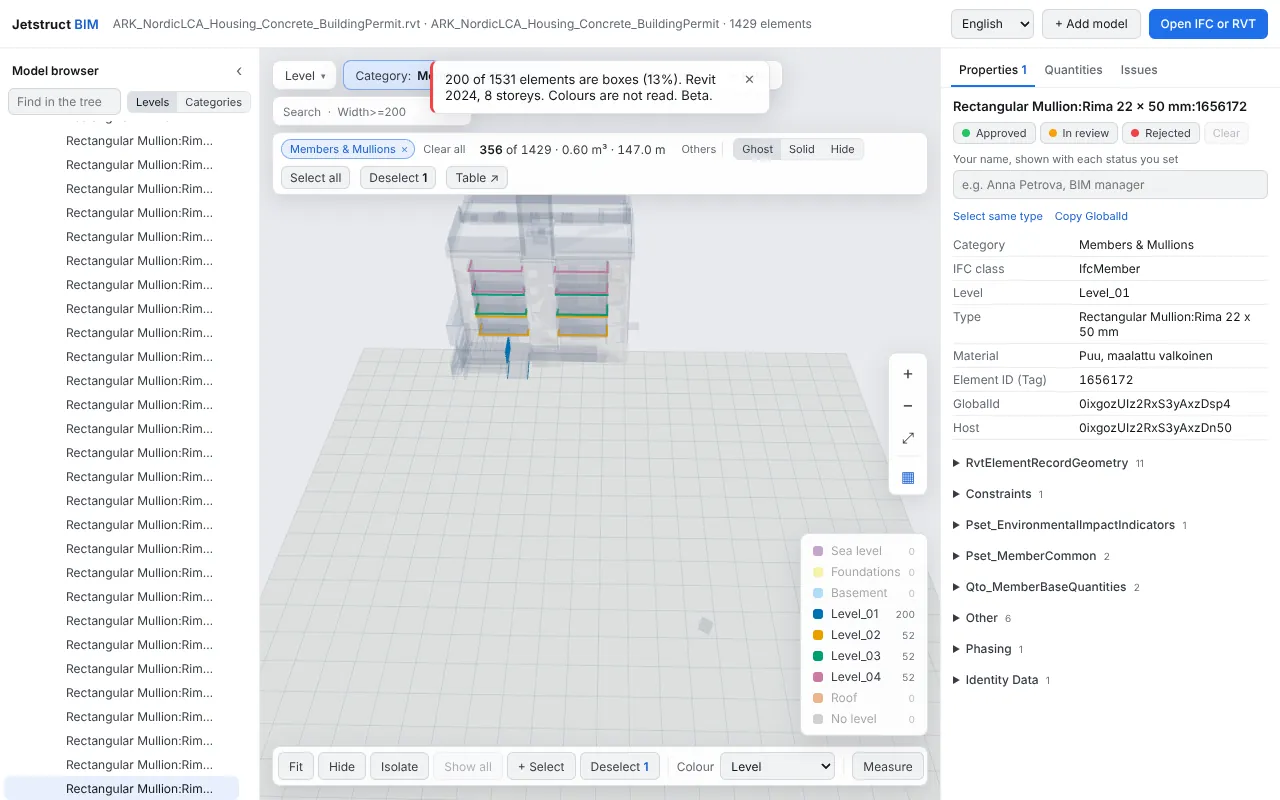Set status to Approved
The height and width of the screenshot is (800, 1280).
(993, 133)
